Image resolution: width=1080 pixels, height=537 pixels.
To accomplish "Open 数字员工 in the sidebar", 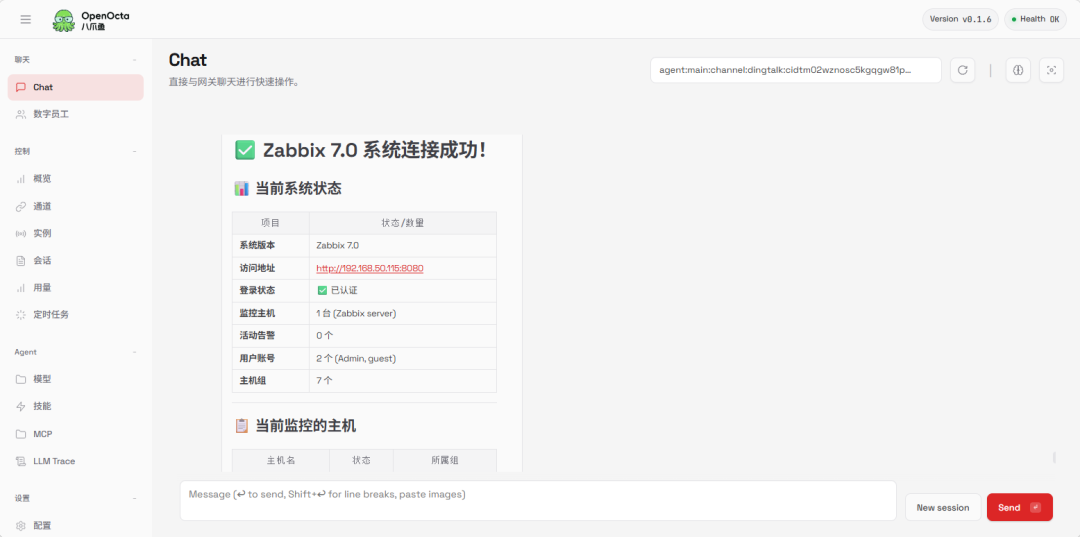I will click(x=76, y=114).
